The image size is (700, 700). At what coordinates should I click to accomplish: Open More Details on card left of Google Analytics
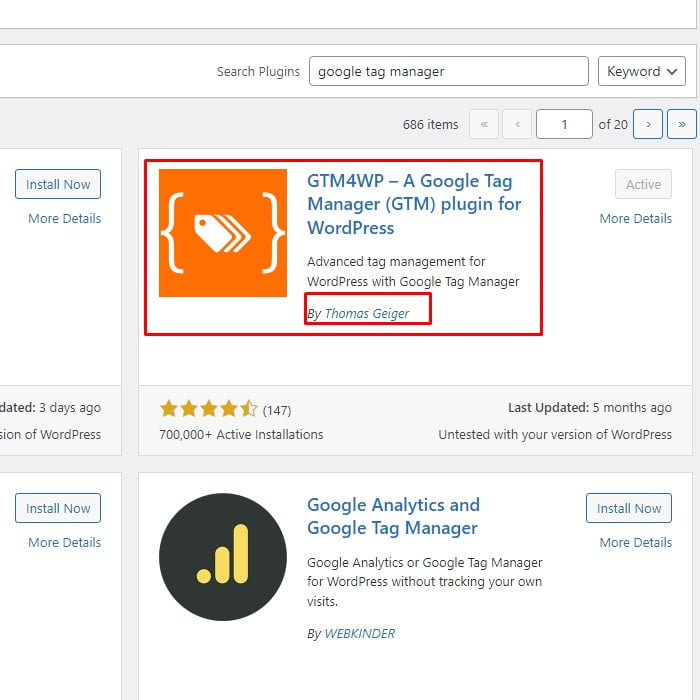(64, 542)
